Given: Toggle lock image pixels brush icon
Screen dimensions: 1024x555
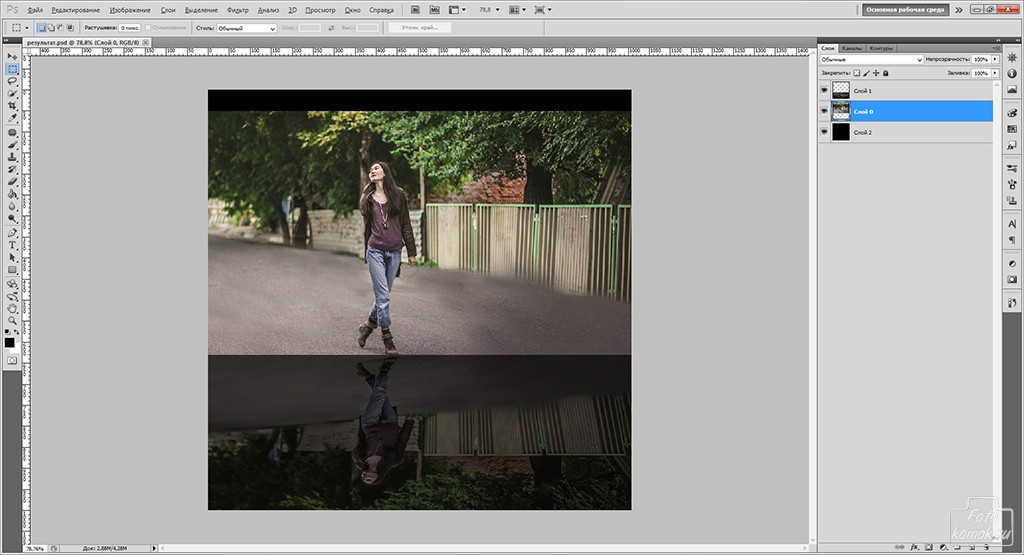Looking at the screenshot, I should (x=867, y=73).
